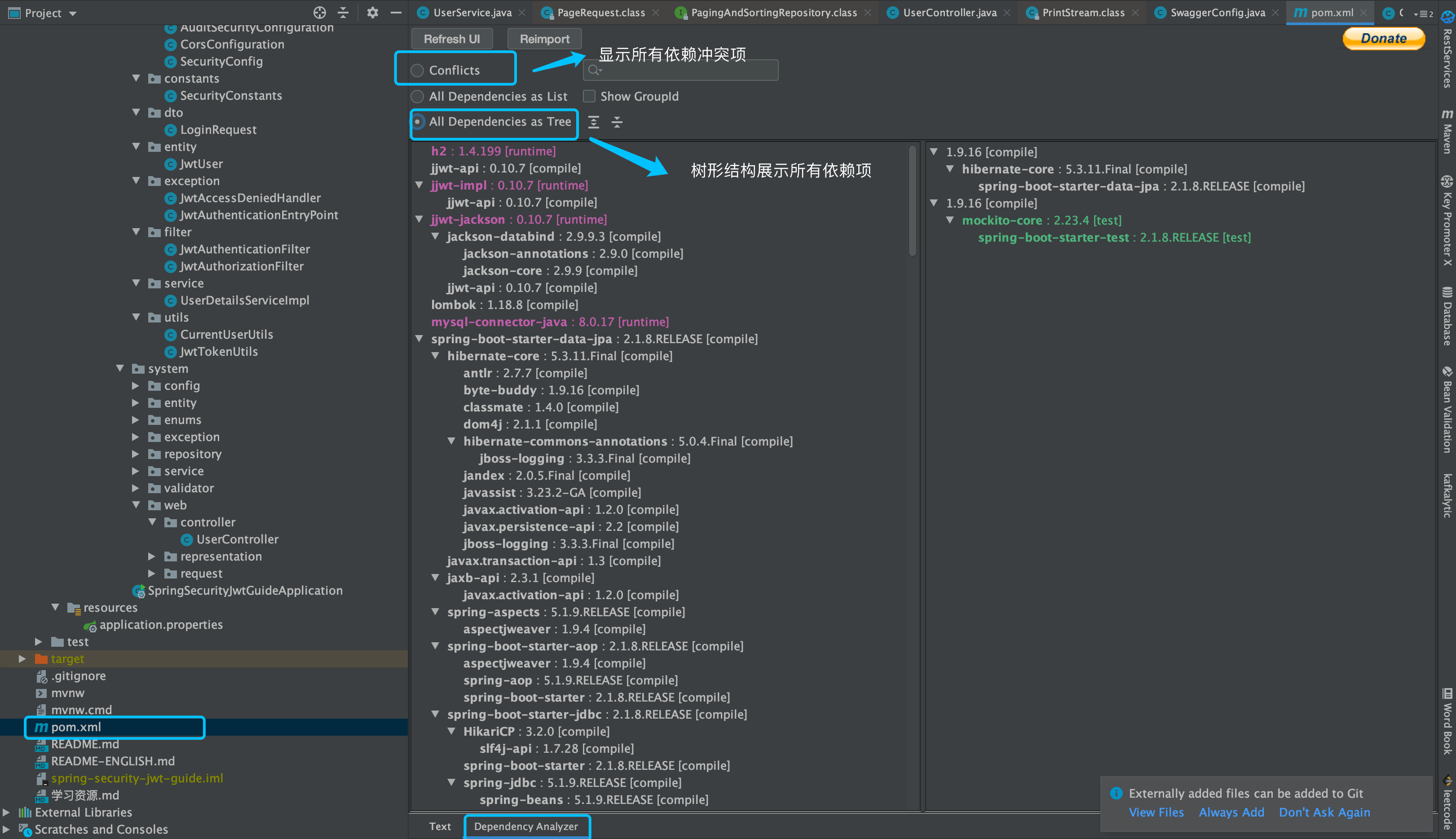The height and width of the screenshot is (839, 1456).
Task: Open the Word Book side panel
Action: (1447, 721)
